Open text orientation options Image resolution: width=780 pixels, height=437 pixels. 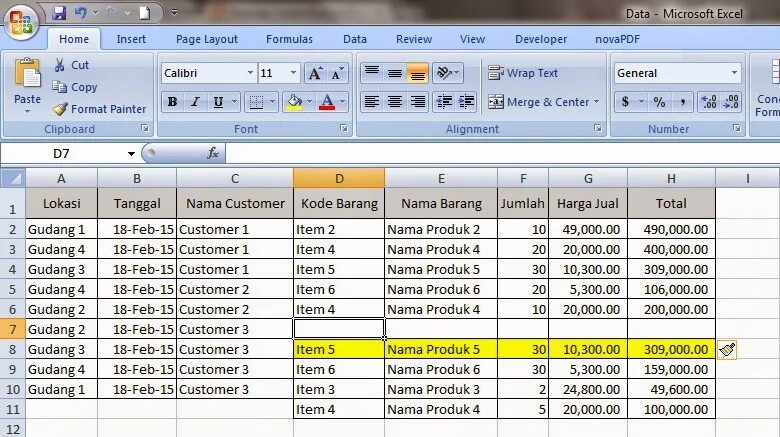coord(448,73)
